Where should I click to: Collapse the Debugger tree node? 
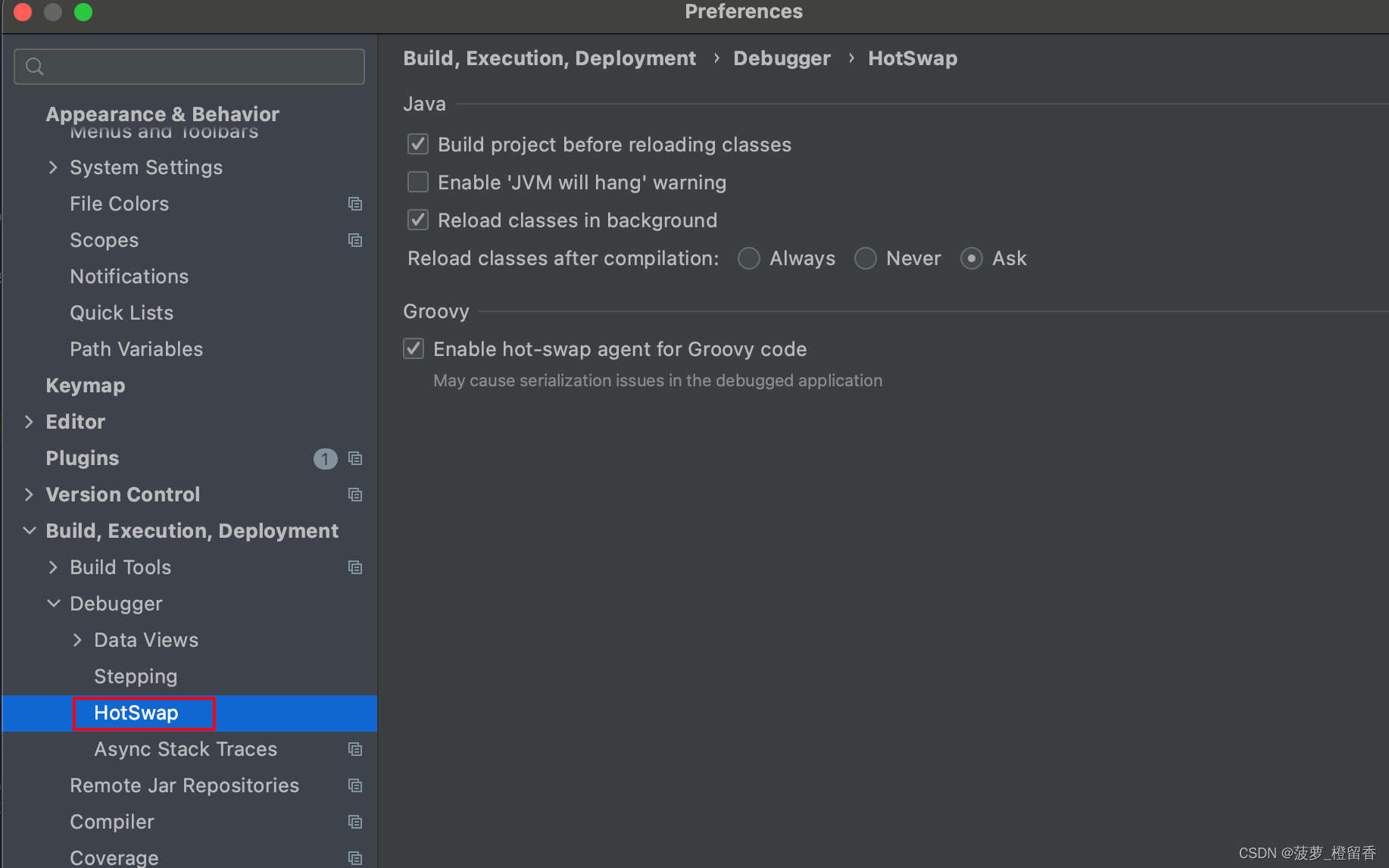(x=53, y=604)
